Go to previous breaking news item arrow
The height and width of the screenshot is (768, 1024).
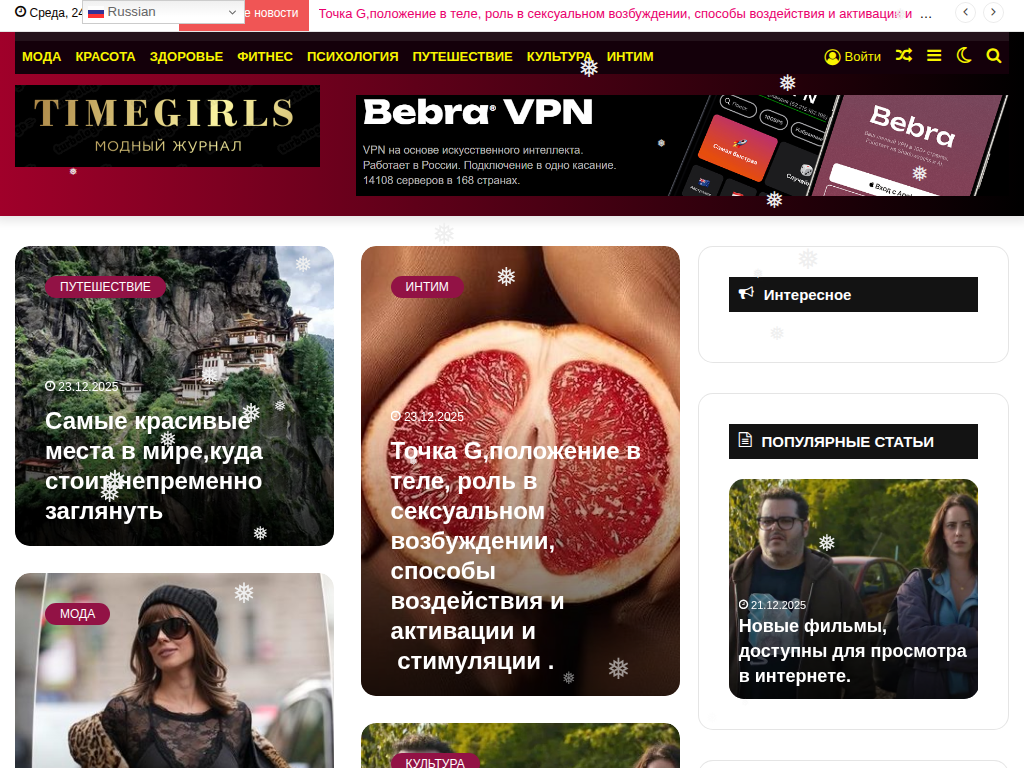click(965, 12)
